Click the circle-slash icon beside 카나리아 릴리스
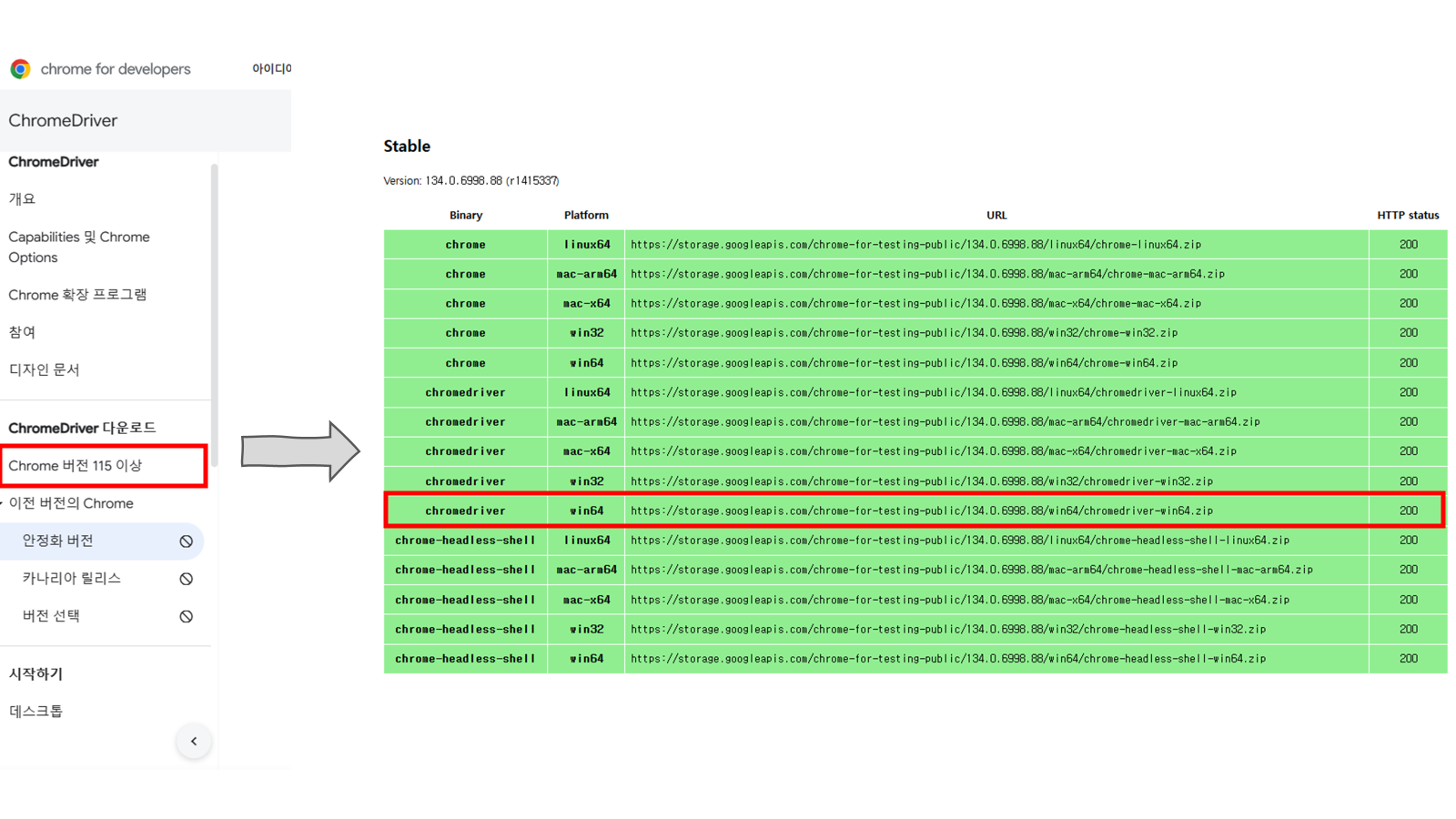The image size is (1456, 819). 187,579
